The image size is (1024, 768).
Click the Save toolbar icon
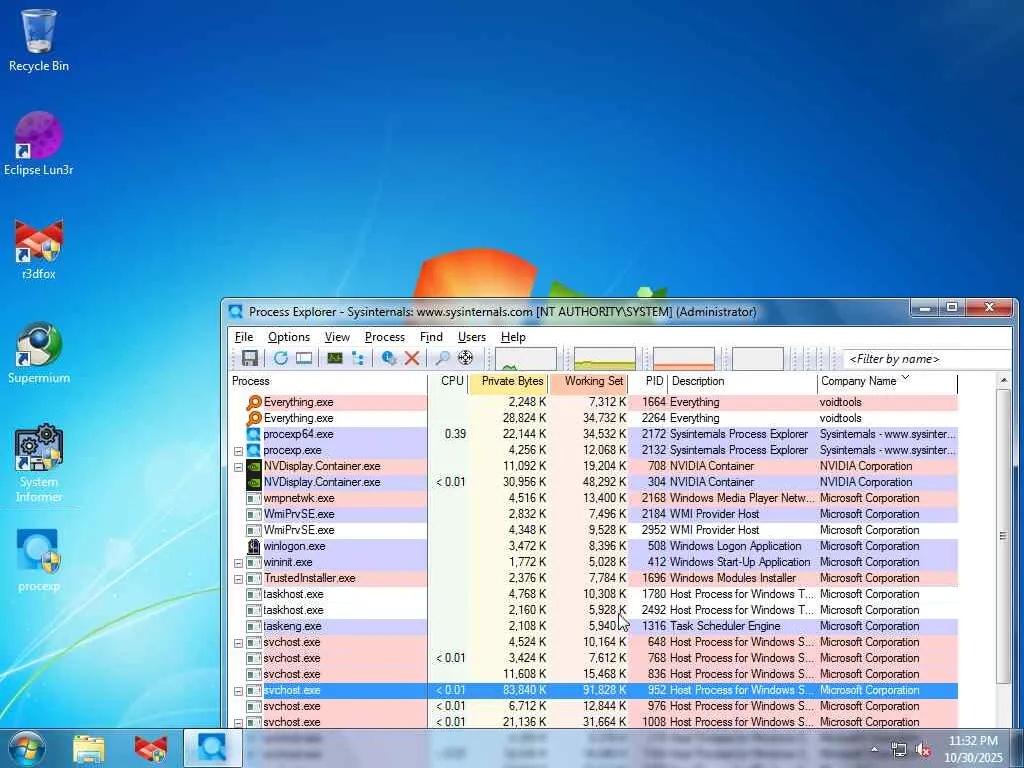point(249,358)
